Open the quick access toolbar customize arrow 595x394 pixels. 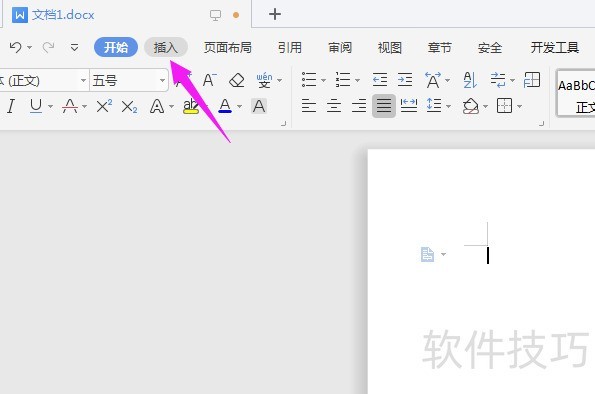(74, 48)
